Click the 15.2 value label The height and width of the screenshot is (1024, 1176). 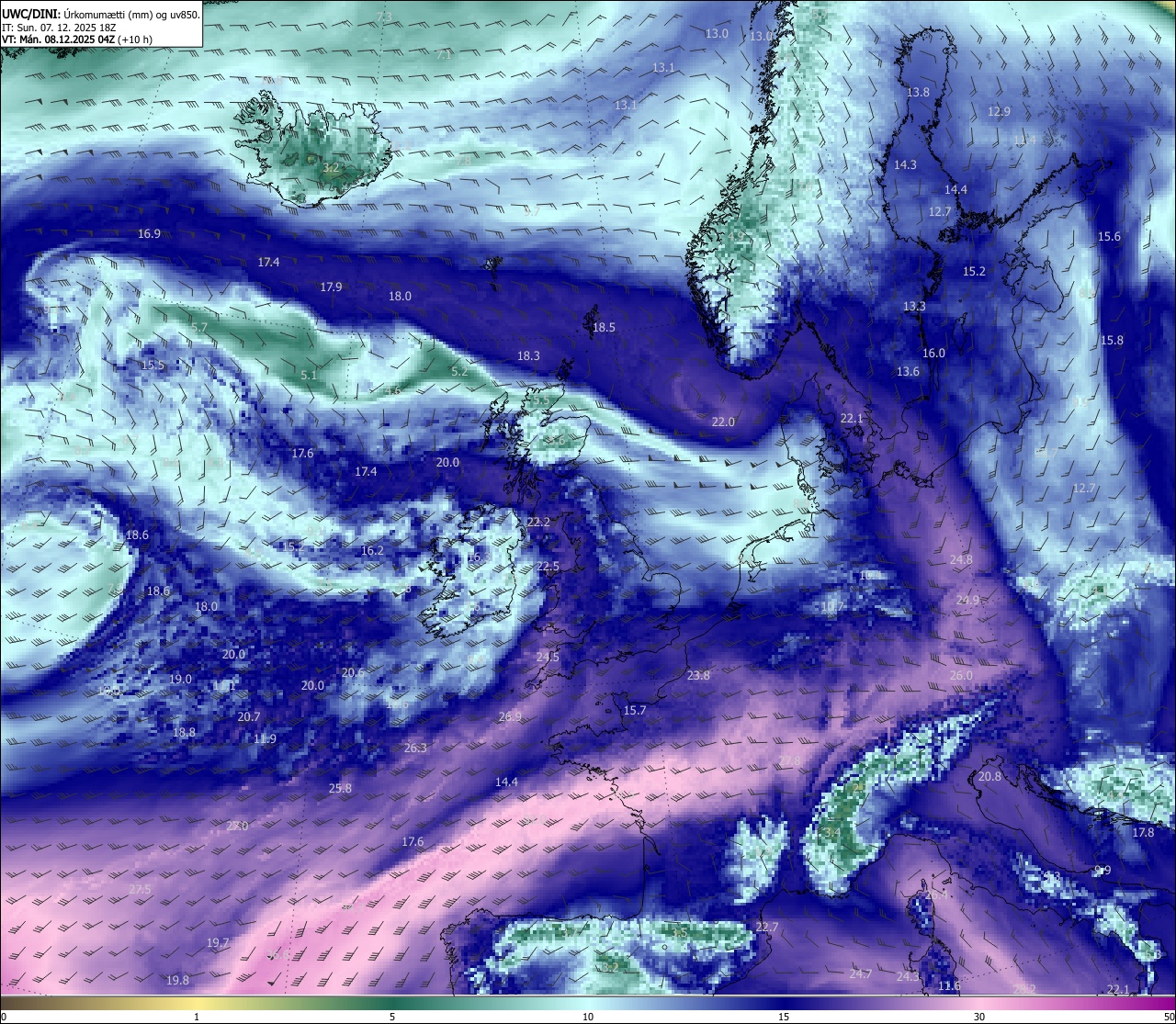click(974, 272)
